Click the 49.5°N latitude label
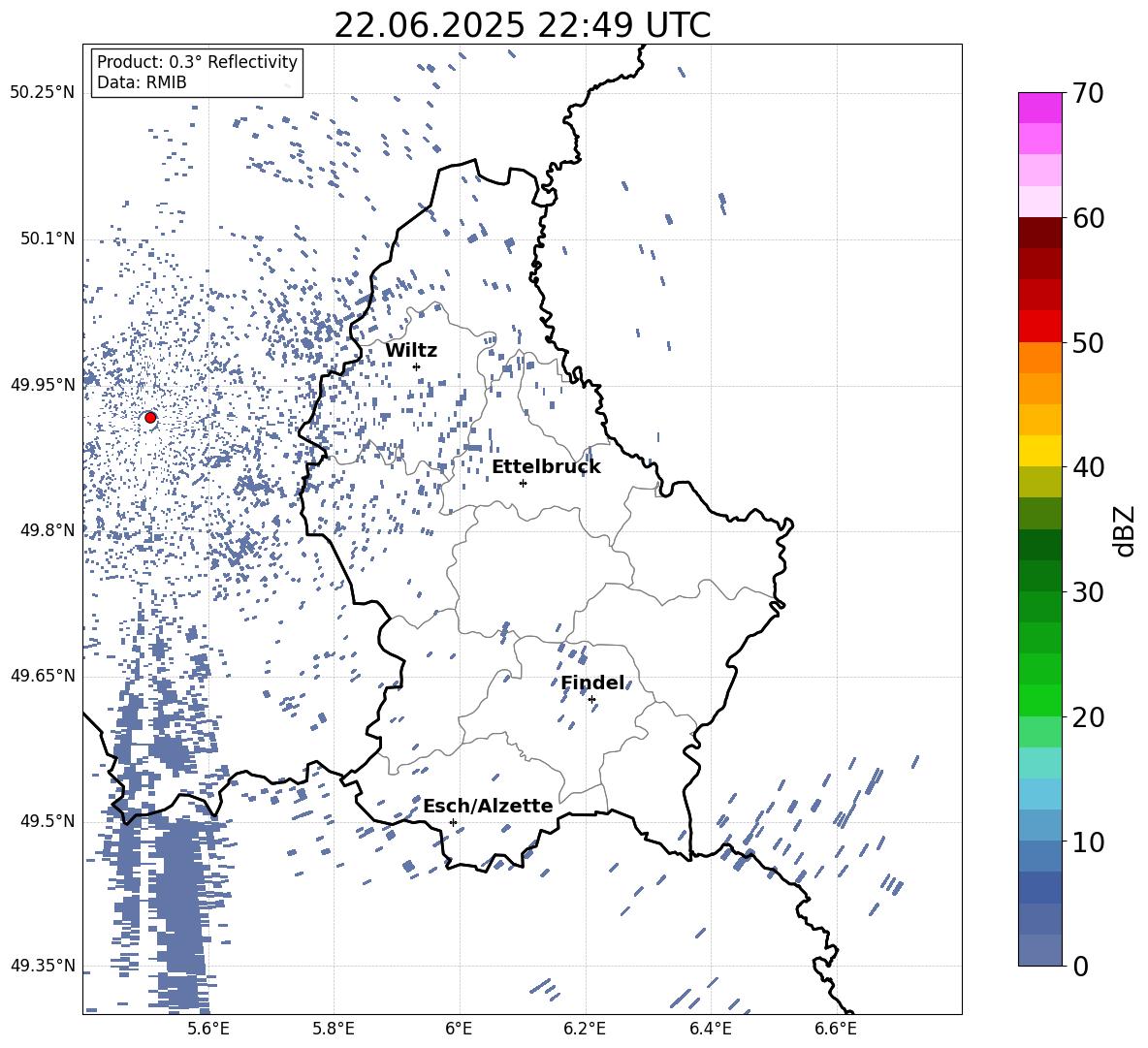 pos(48,821)
